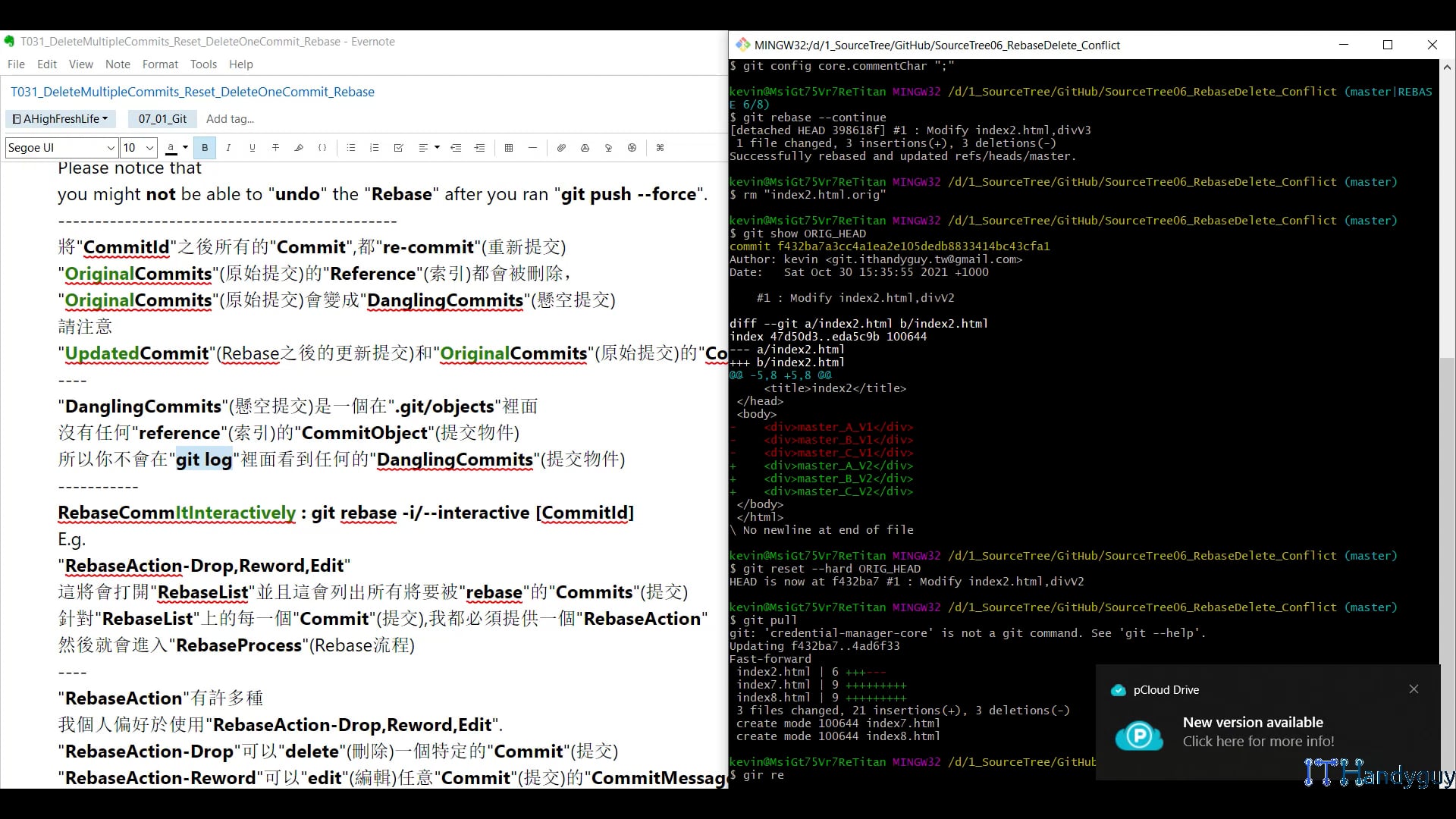Toggle italic formatting on
Image resolution: width=1456 pixels, height=819 pixels.
pos(228,147)
